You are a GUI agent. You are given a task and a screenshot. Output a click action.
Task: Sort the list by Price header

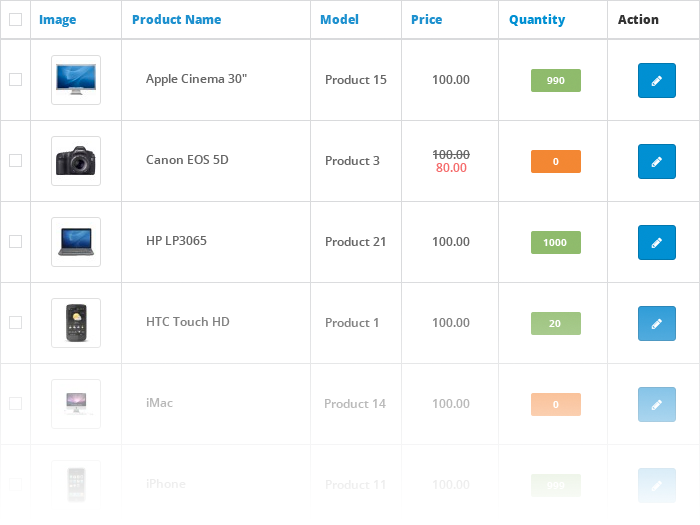pyautogui.click(x=426, y=20)
